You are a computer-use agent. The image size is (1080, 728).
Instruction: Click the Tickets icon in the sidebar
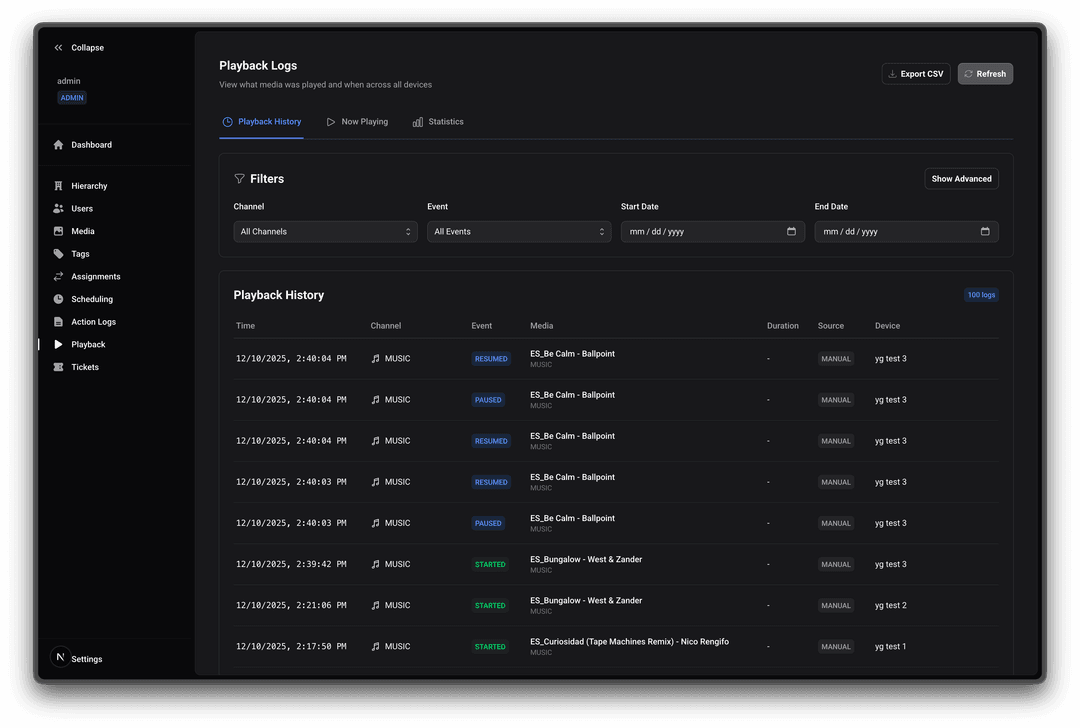tap(60, 367)
